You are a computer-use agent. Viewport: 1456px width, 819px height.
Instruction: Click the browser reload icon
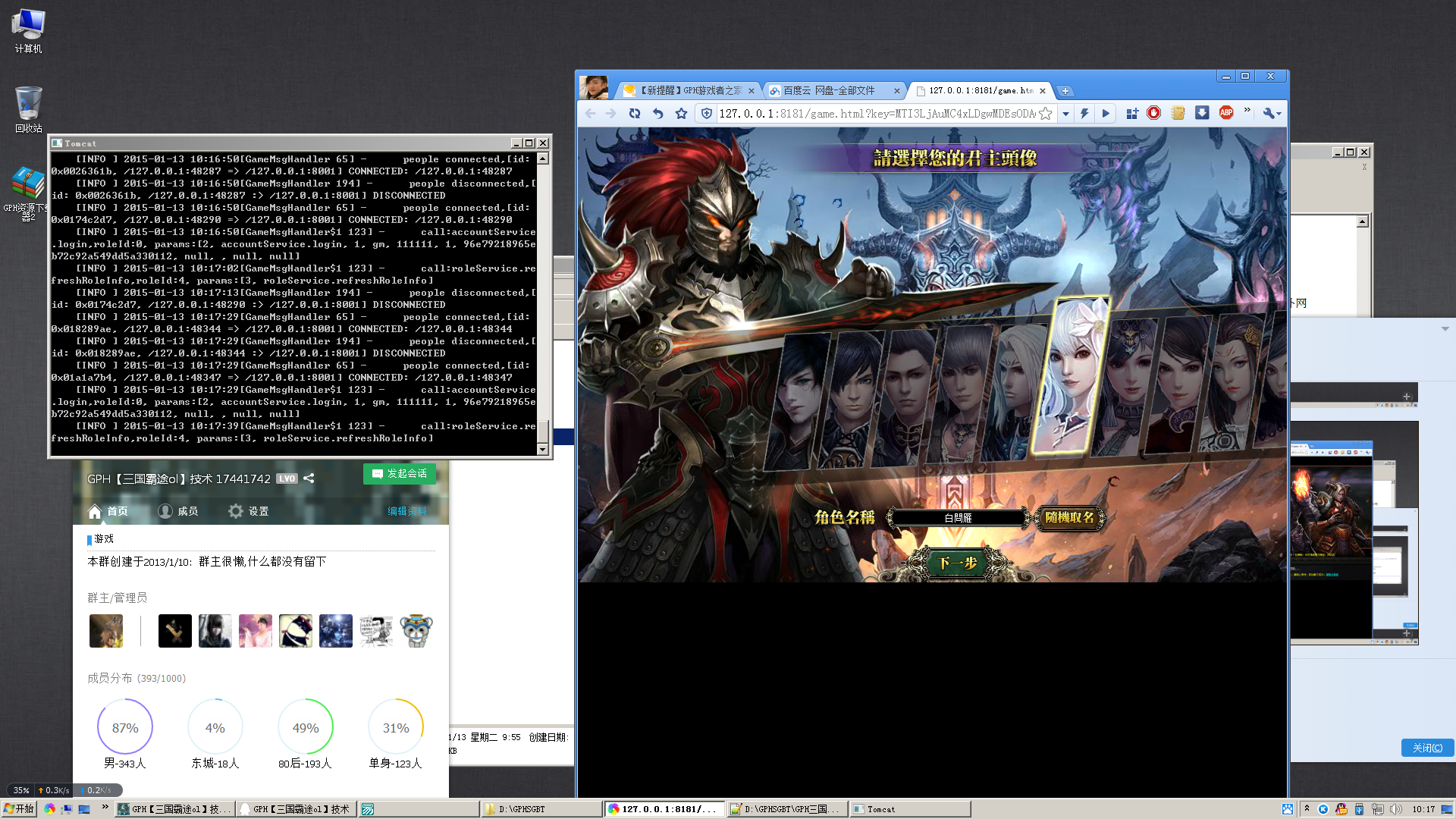coord(635,114)
